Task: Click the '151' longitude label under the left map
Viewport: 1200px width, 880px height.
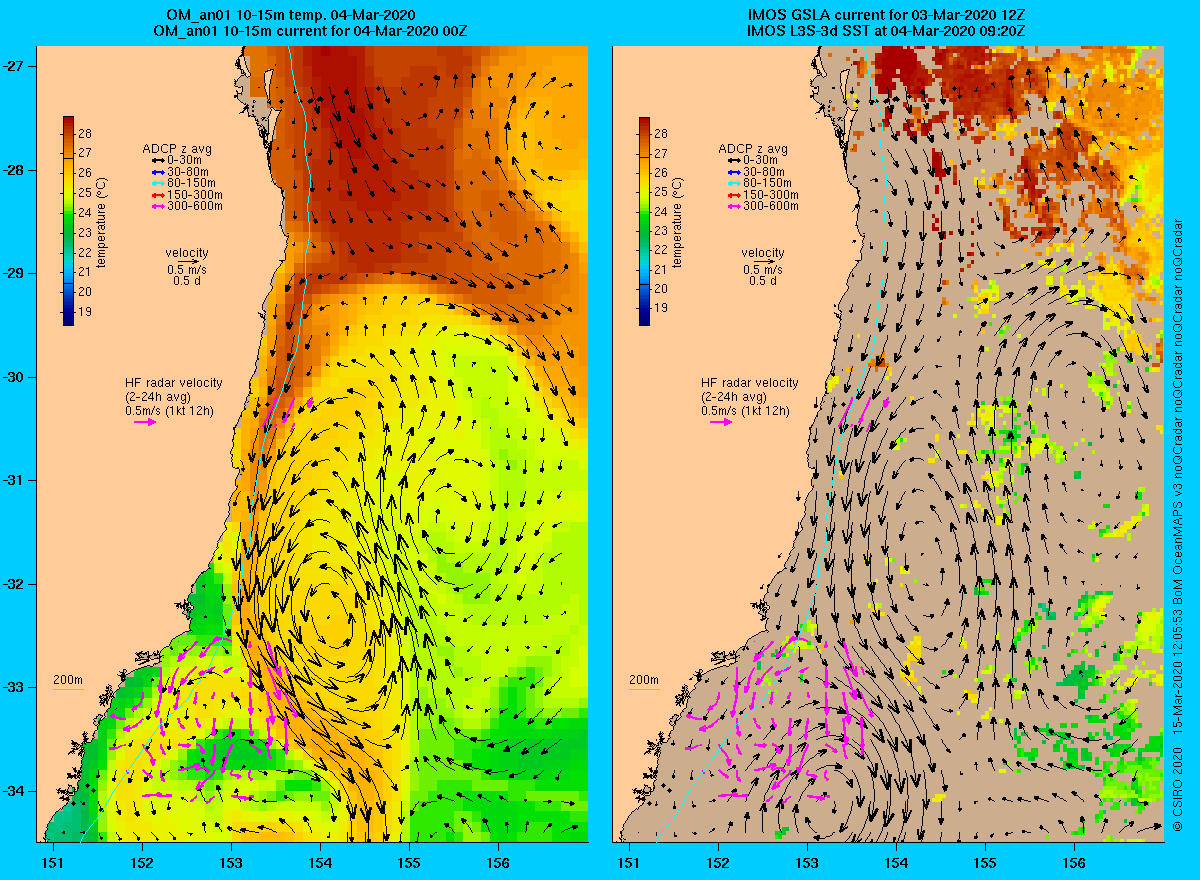Action: (x=52, y=861)
